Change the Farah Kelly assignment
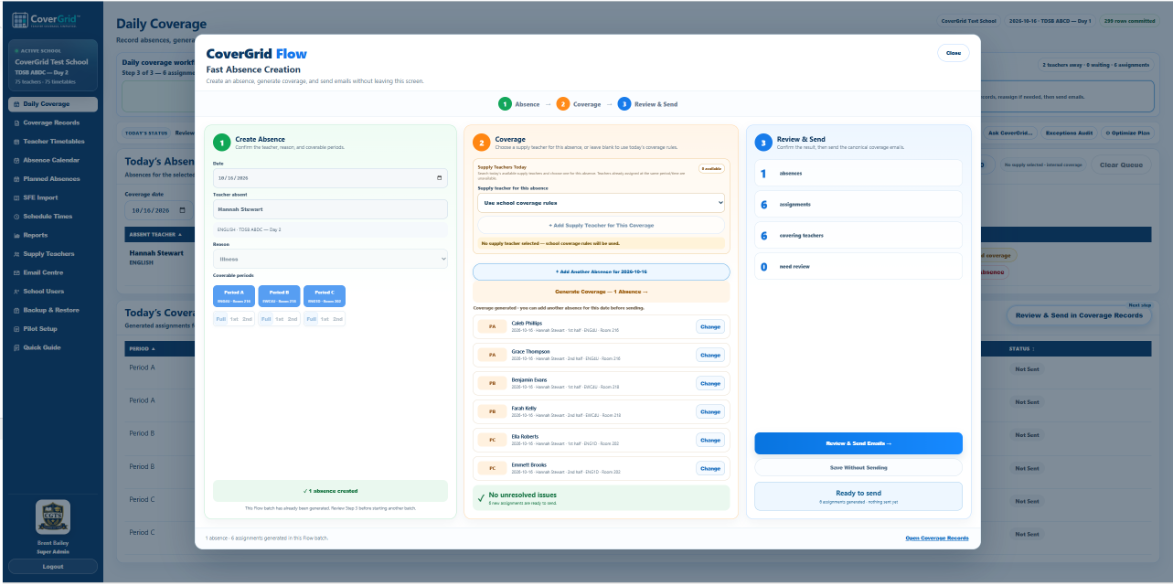This screenshot has width=1173, height=584. pos(710,411)
